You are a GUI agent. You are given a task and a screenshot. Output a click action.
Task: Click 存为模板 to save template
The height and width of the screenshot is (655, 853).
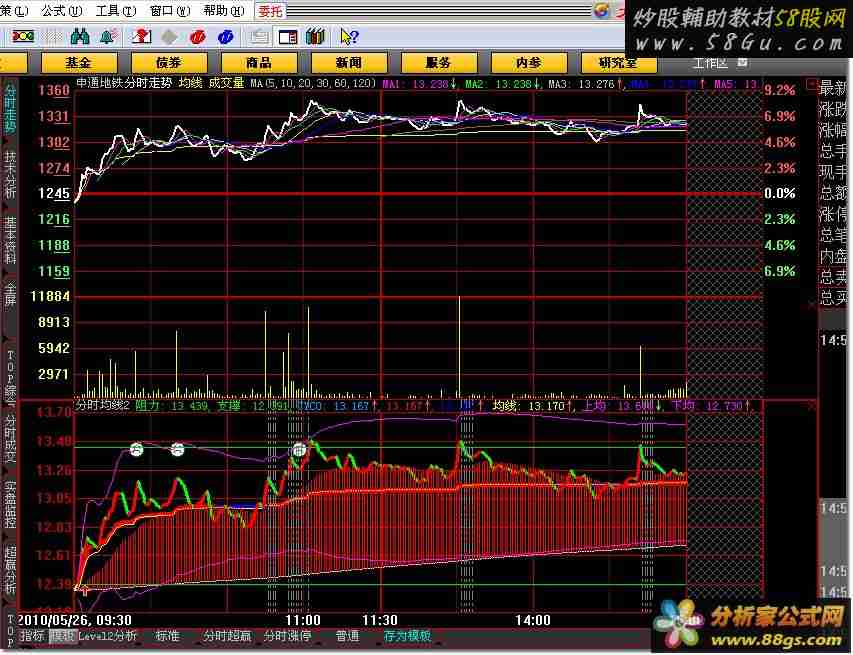point(406,636)
